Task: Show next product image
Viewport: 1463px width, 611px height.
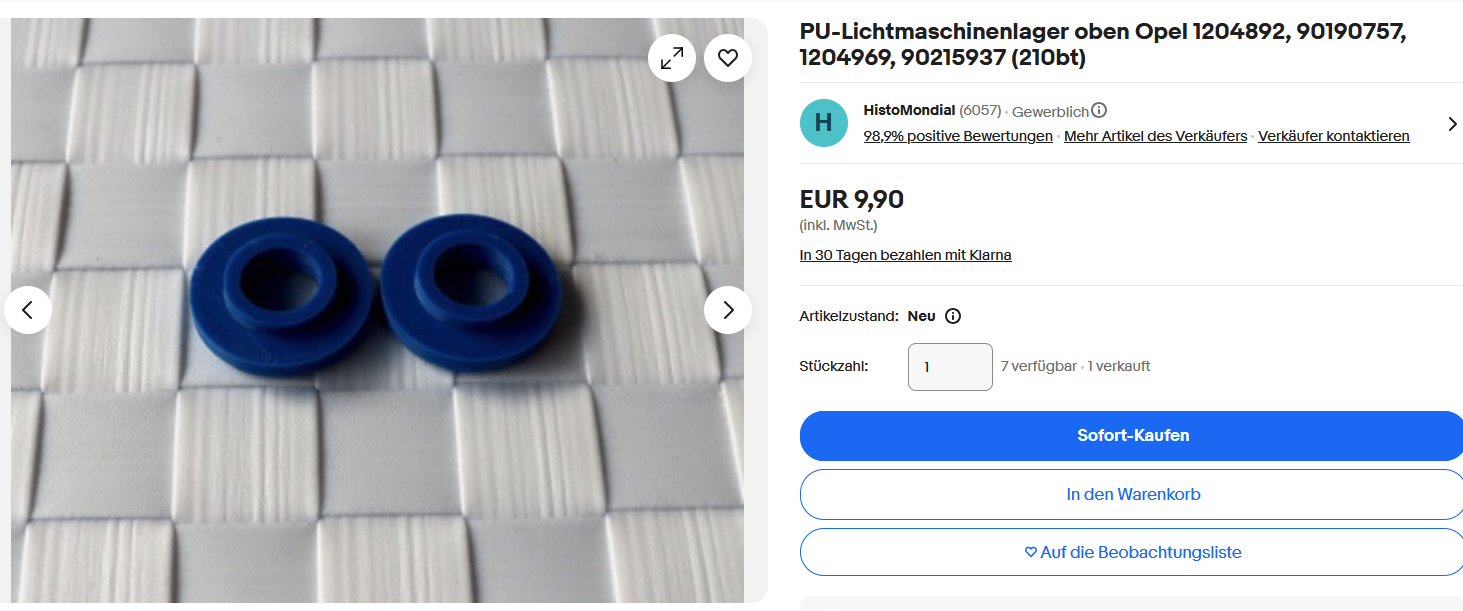Action: 728,310
